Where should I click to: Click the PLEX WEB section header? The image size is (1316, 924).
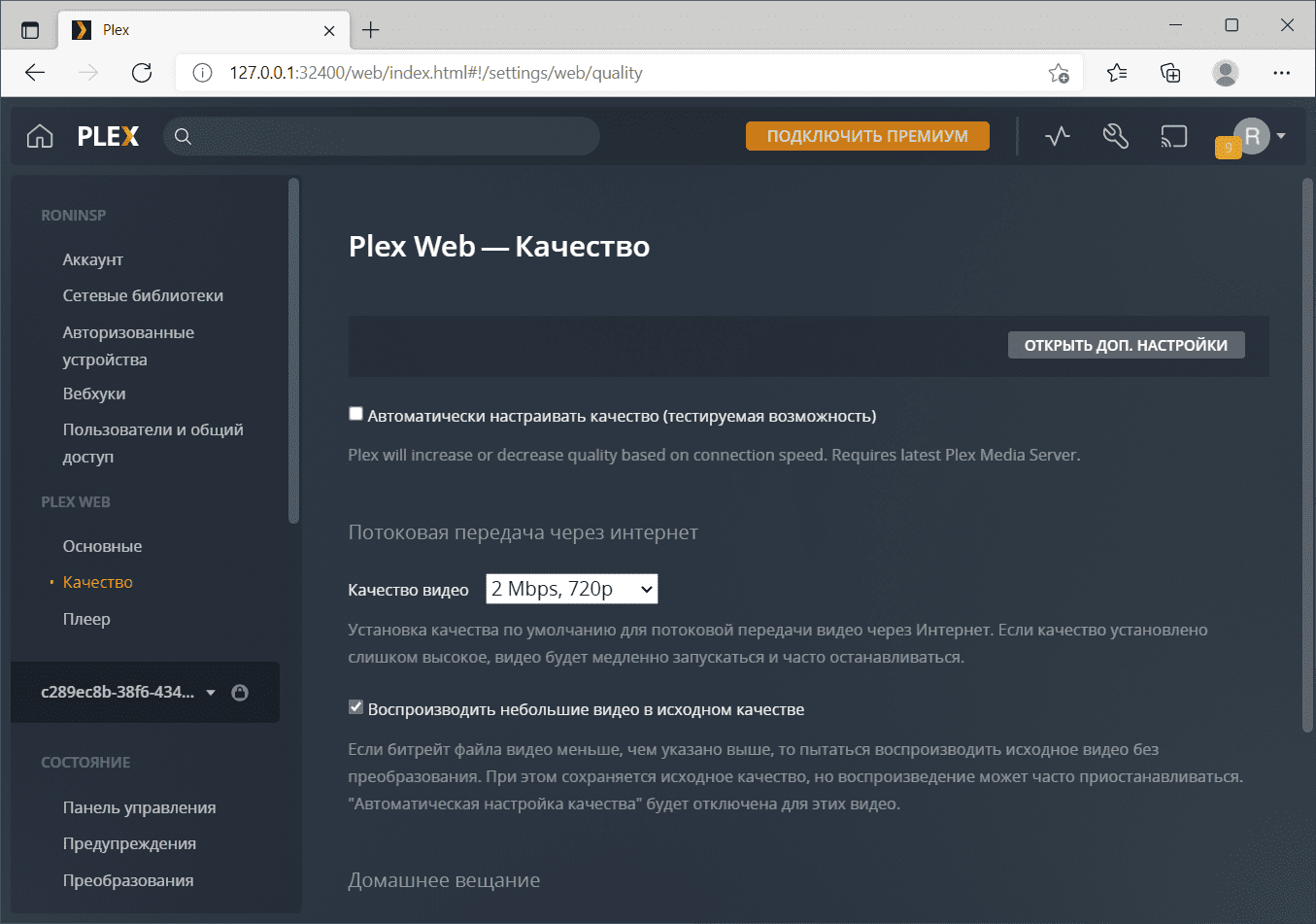click(x=76, y=501)
